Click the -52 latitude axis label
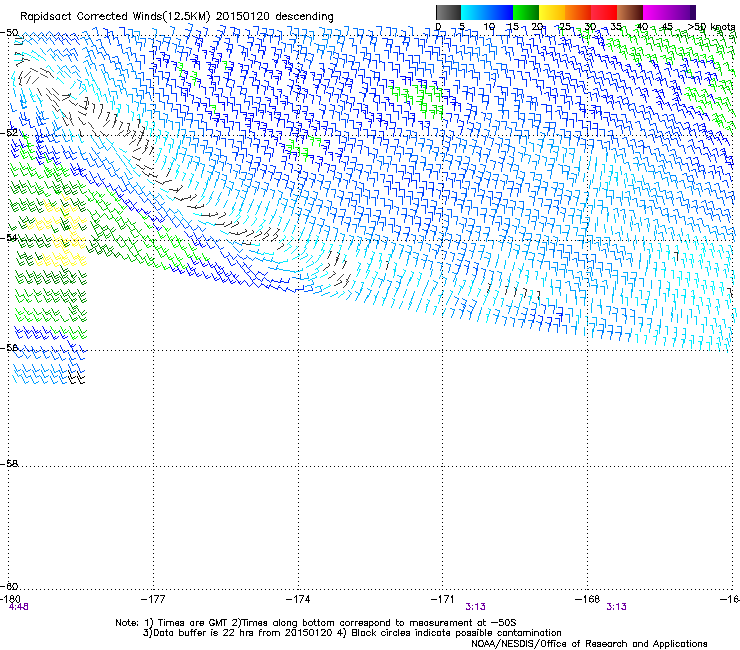 coord(9,133)
